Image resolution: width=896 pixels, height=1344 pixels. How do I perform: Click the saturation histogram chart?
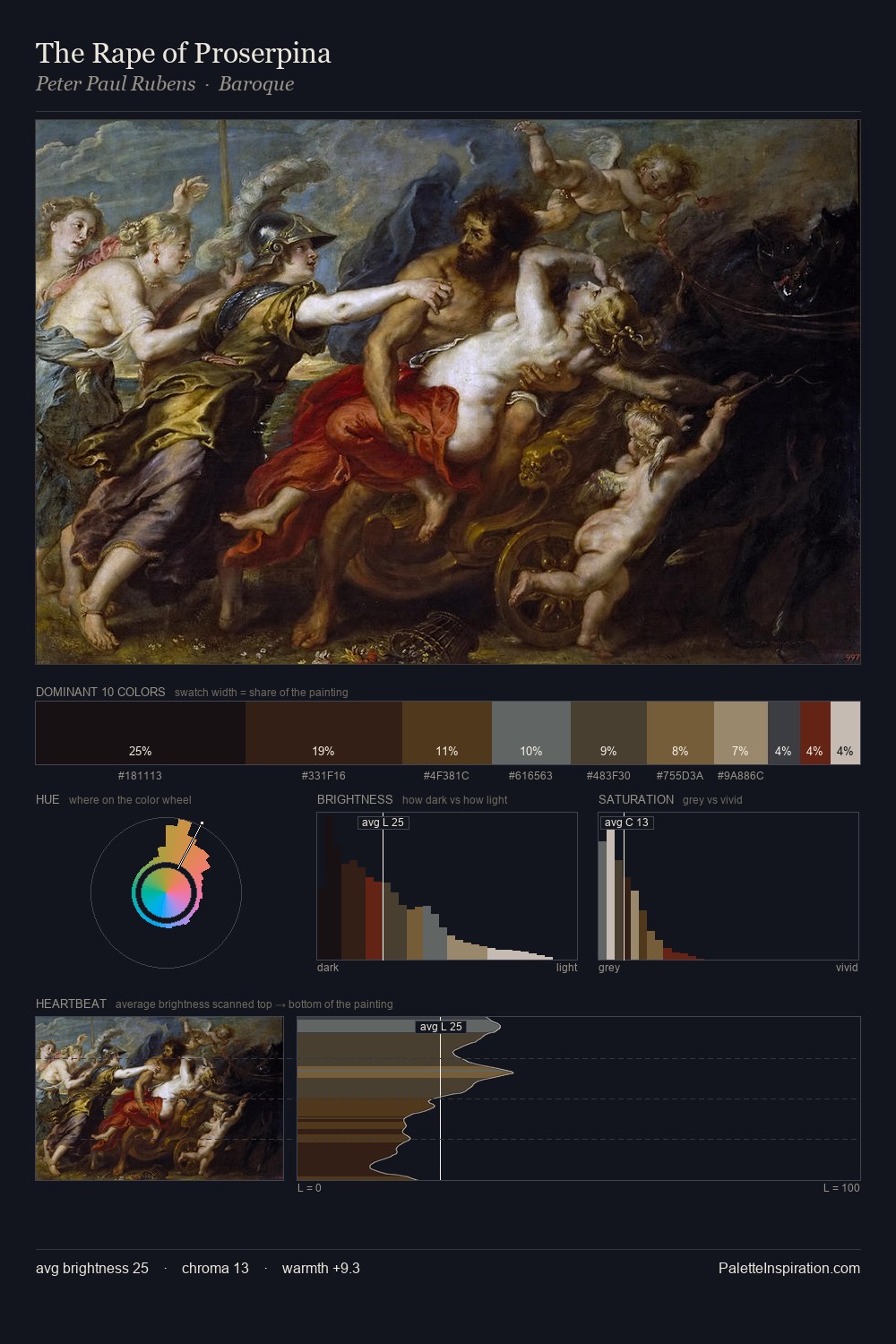pyautogui.click(x=728, y=886)
